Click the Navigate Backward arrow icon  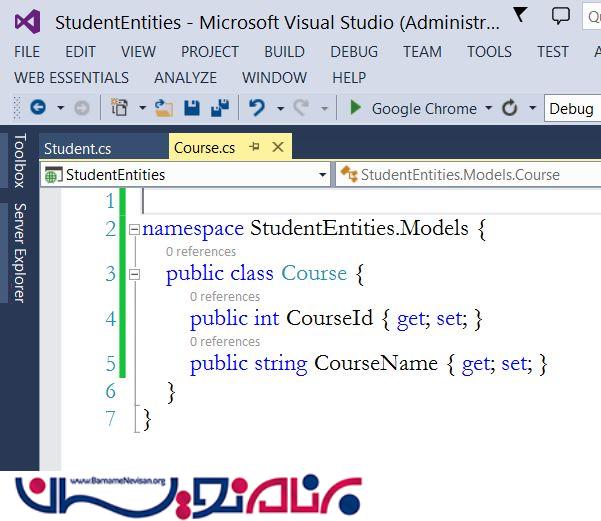(38, 108)
